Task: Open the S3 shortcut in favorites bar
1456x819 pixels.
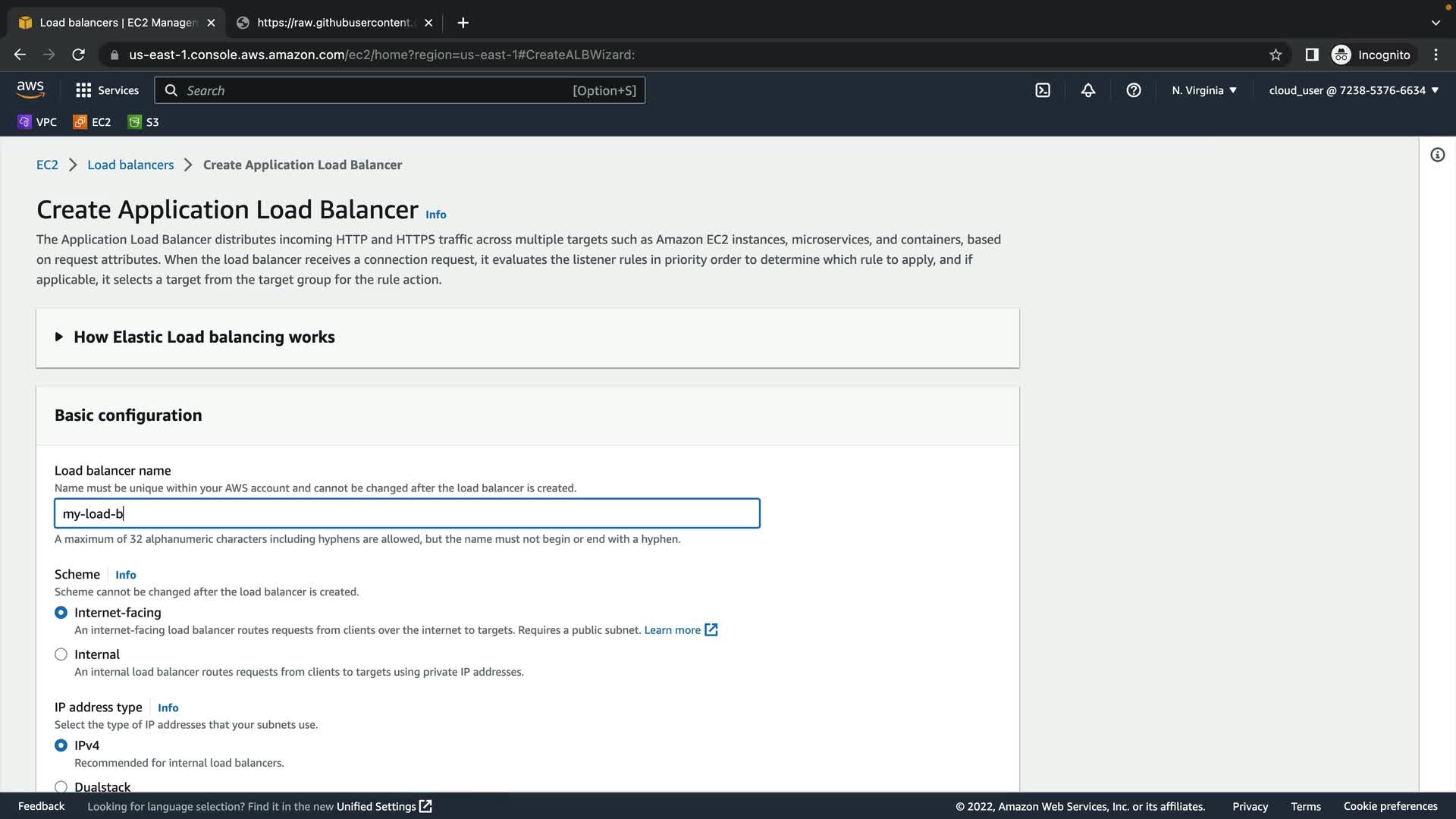Action: click(x=143, y=122)
